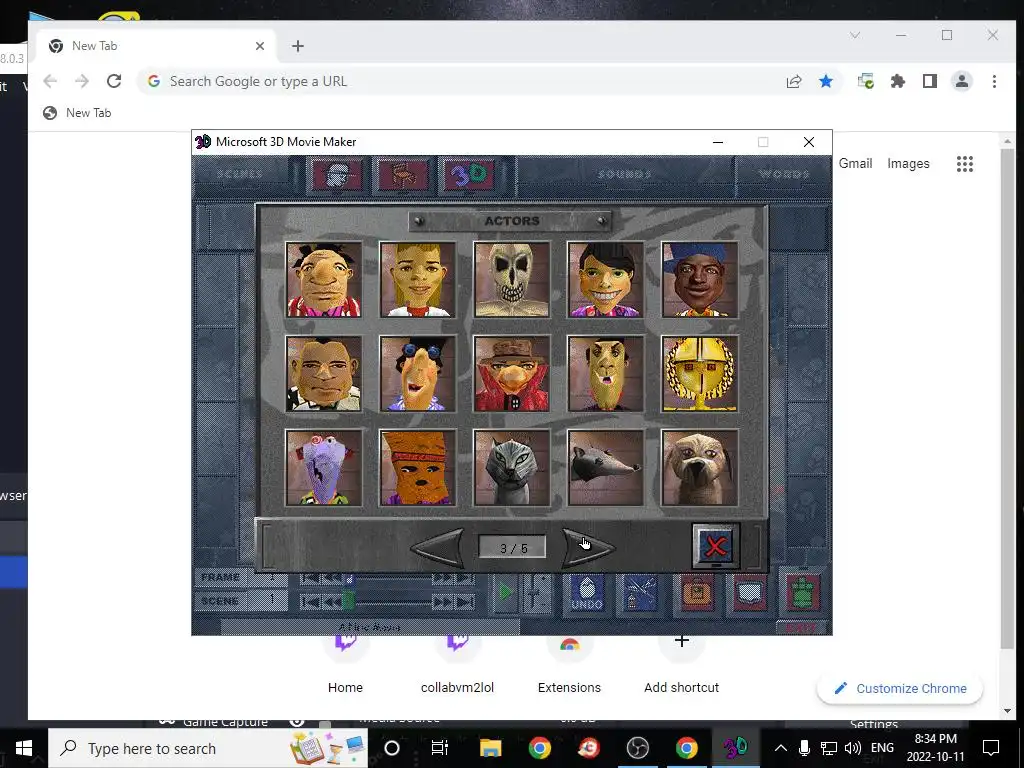Open Chrome three-dot menu
This screenshot has width=1024, height=768.
point(994,81)
